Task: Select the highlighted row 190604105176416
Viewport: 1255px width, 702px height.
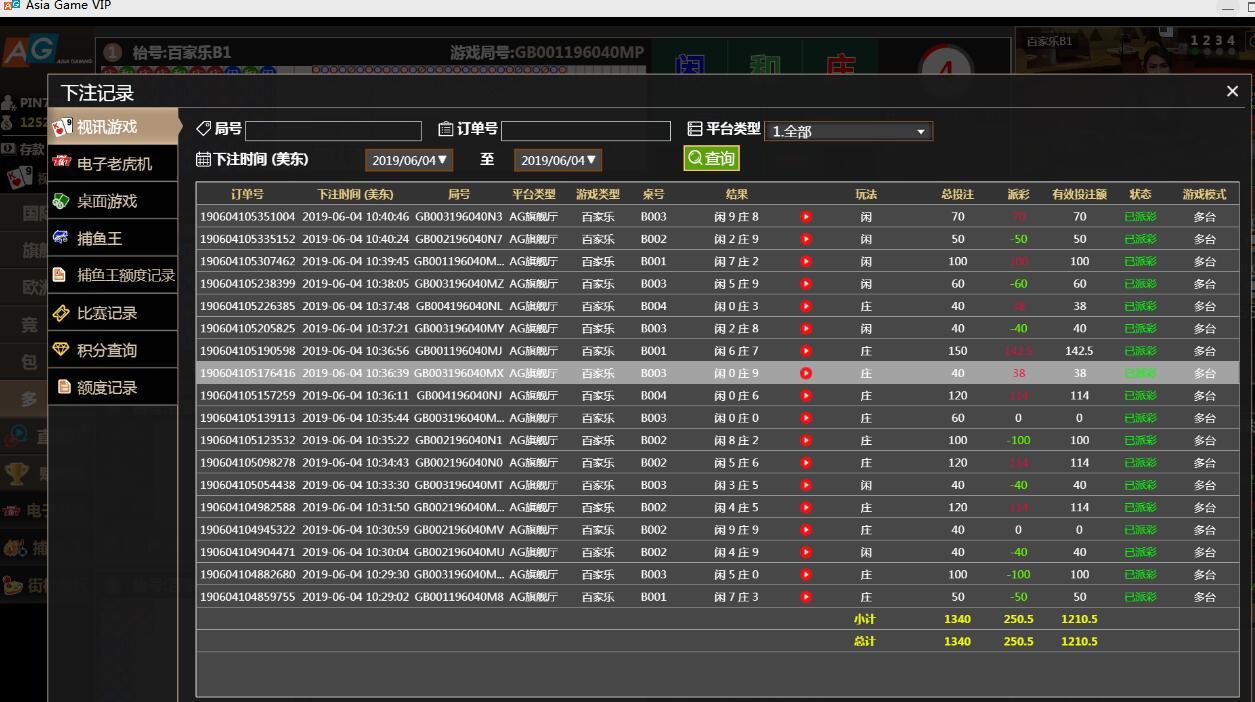Action: click(x=717, y=373)
